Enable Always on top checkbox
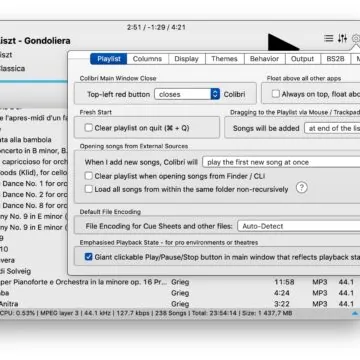This screenshot has width=360, height=360. click(x=276, y=94)
